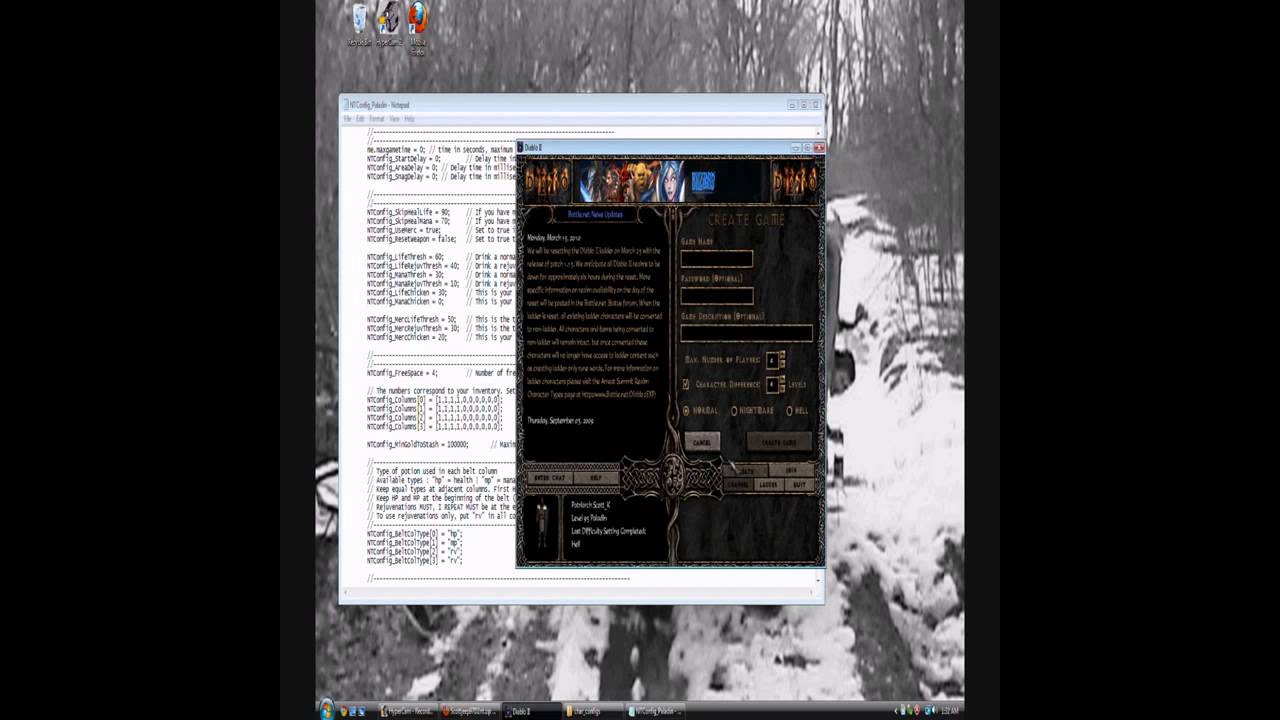Toggle the Character Difference checkbox

pos(686,384)
